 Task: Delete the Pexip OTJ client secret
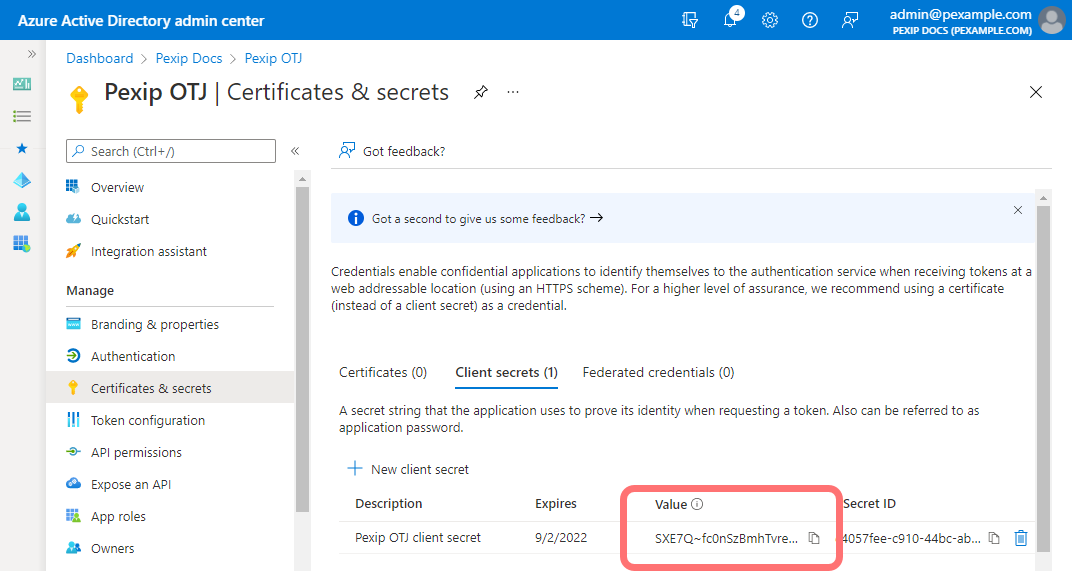coord(1020,538)
